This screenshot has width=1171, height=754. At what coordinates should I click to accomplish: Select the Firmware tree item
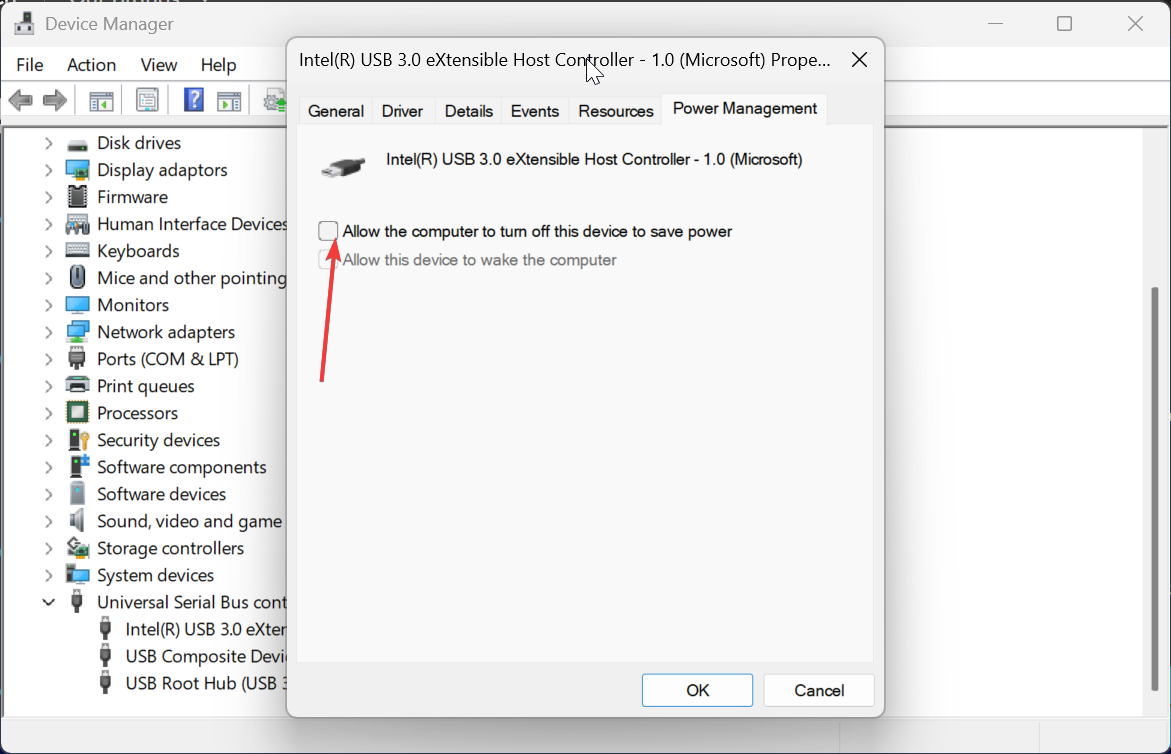click(132, 197)
